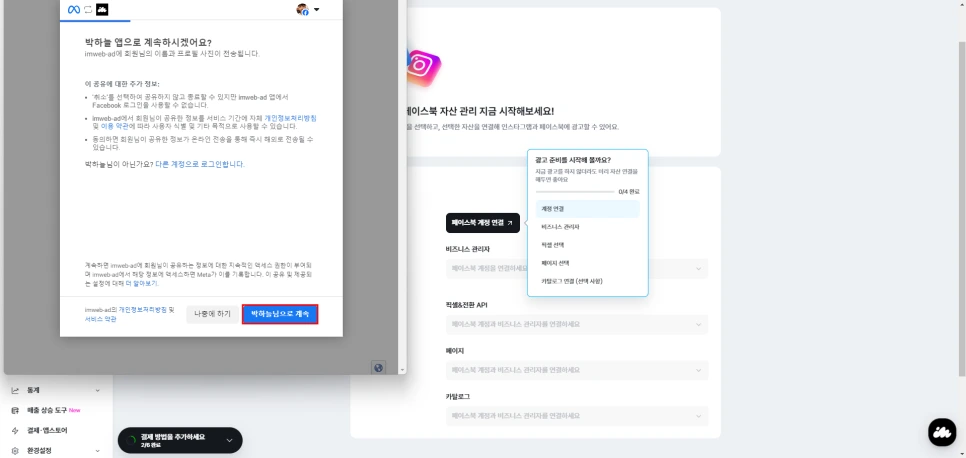The width and height of the screenshot is (966, 458).
Task: Click the 환경설정 gear icon in sidebar
Action: click(x=15, y=451)
